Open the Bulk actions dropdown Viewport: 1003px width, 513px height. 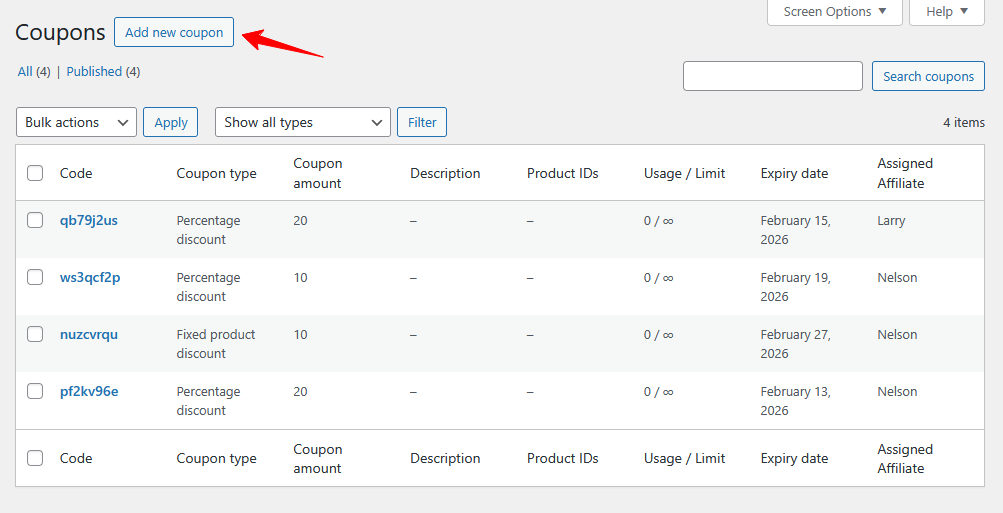point(77,122)
